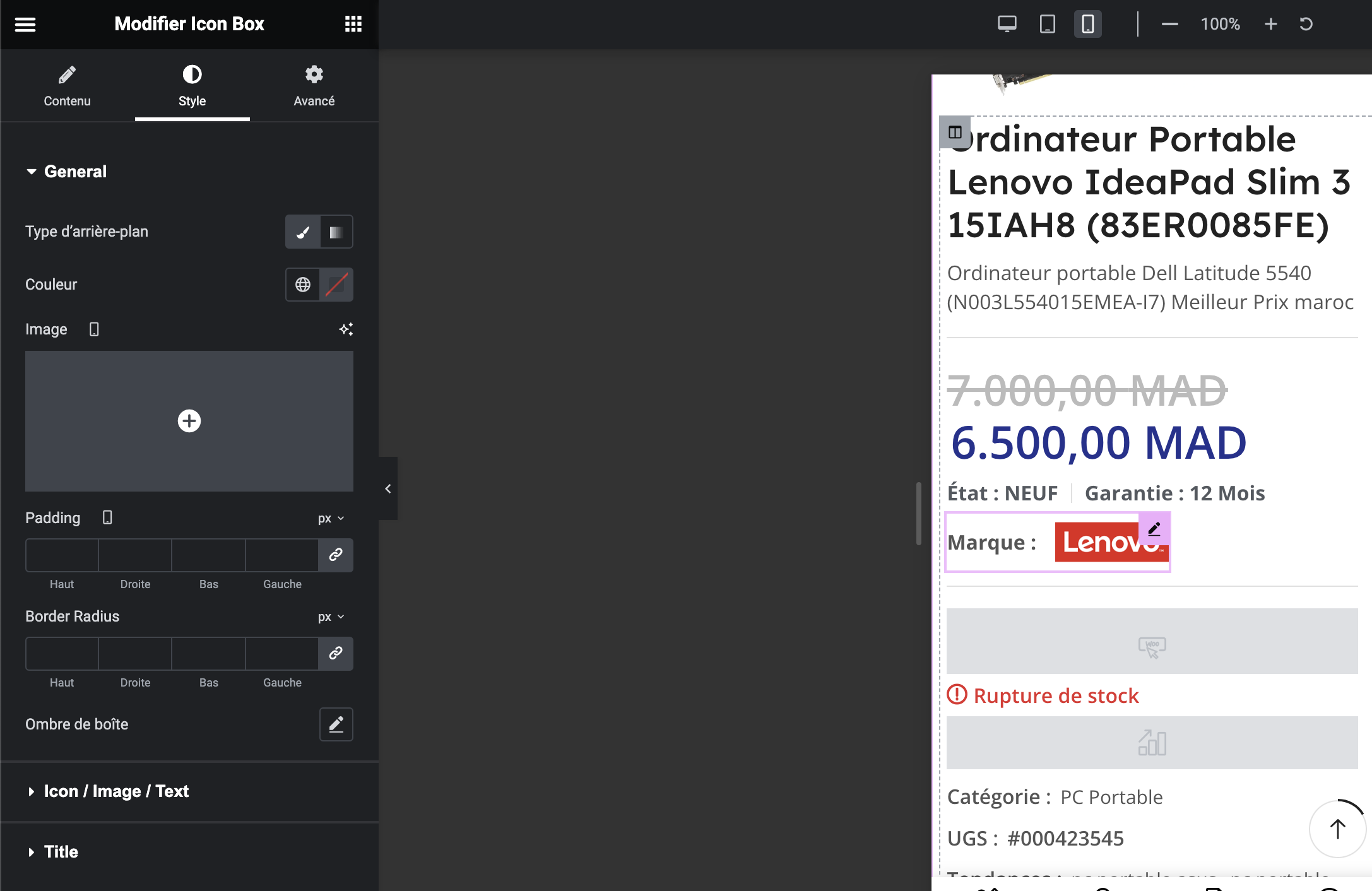The width and height of the screenshot is (1372, 891).
Task: Choose classic background type brush
Action: [303, 232]
